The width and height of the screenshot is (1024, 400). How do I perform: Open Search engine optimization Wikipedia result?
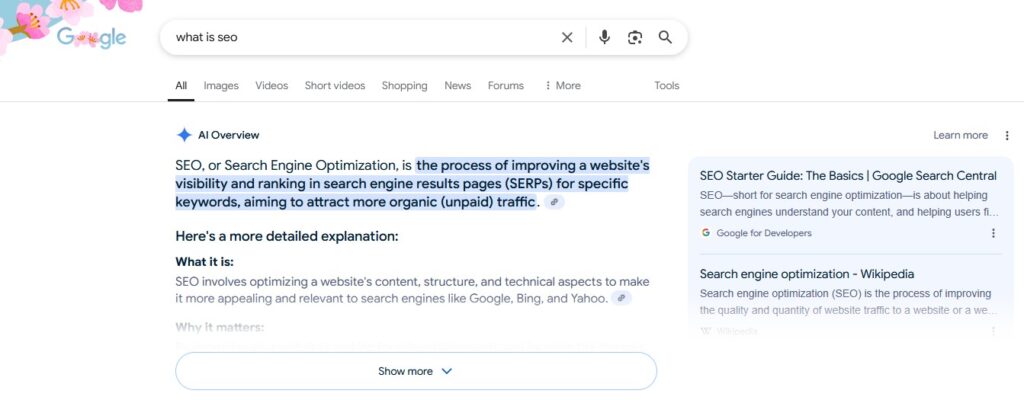(x=807, y=274)
